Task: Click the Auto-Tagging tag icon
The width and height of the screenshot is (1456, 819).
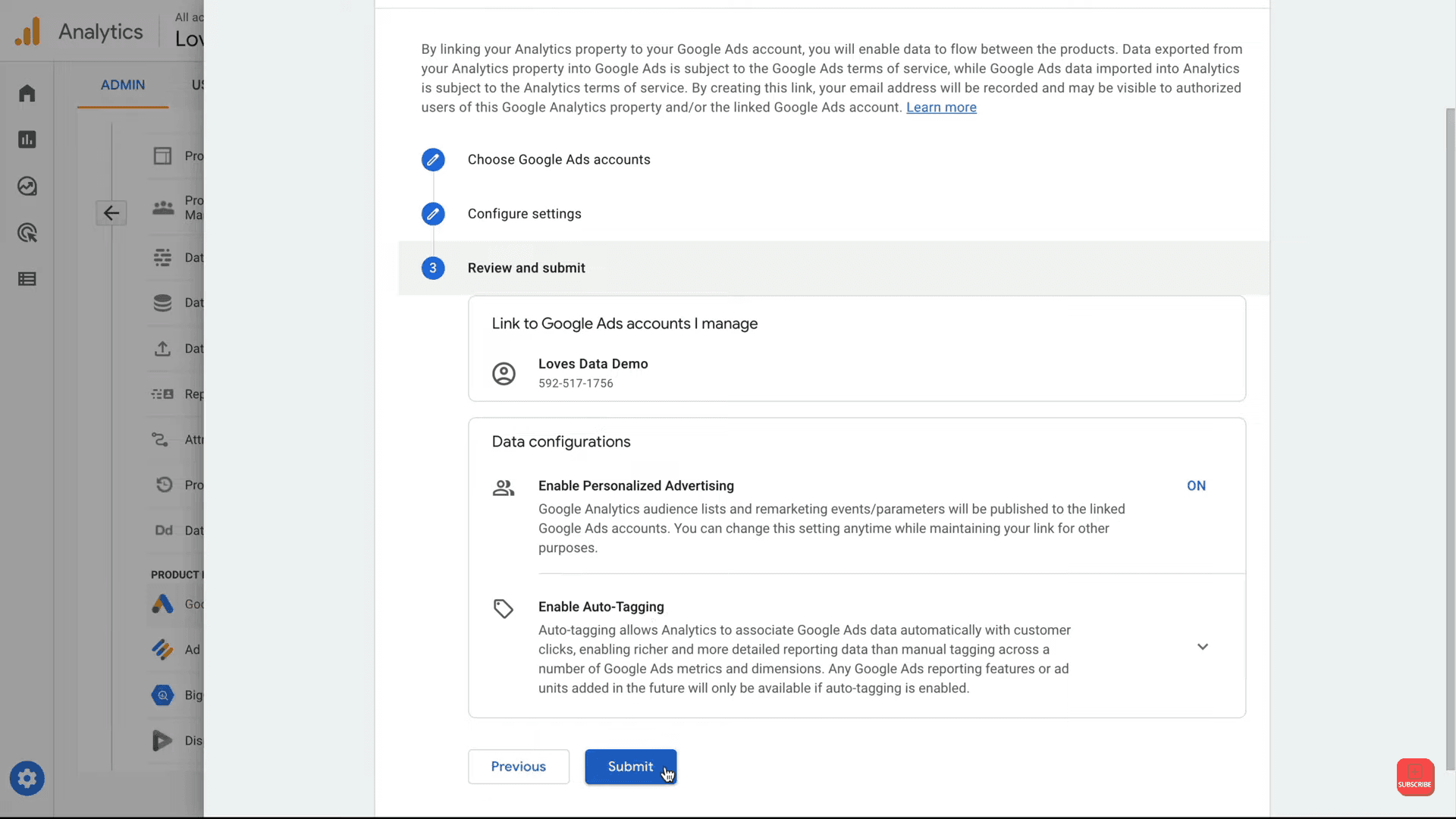Action: 504,608
